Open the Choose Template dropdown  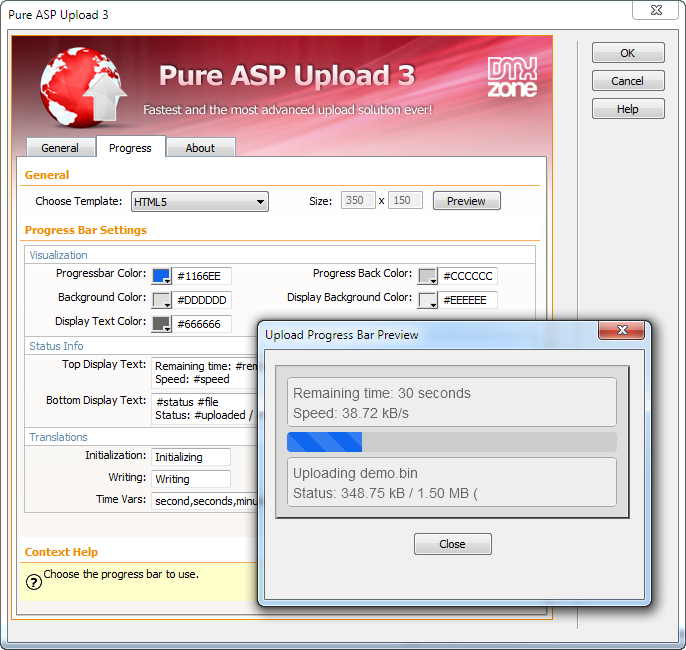pyautogui.click(x=200, y=202)
